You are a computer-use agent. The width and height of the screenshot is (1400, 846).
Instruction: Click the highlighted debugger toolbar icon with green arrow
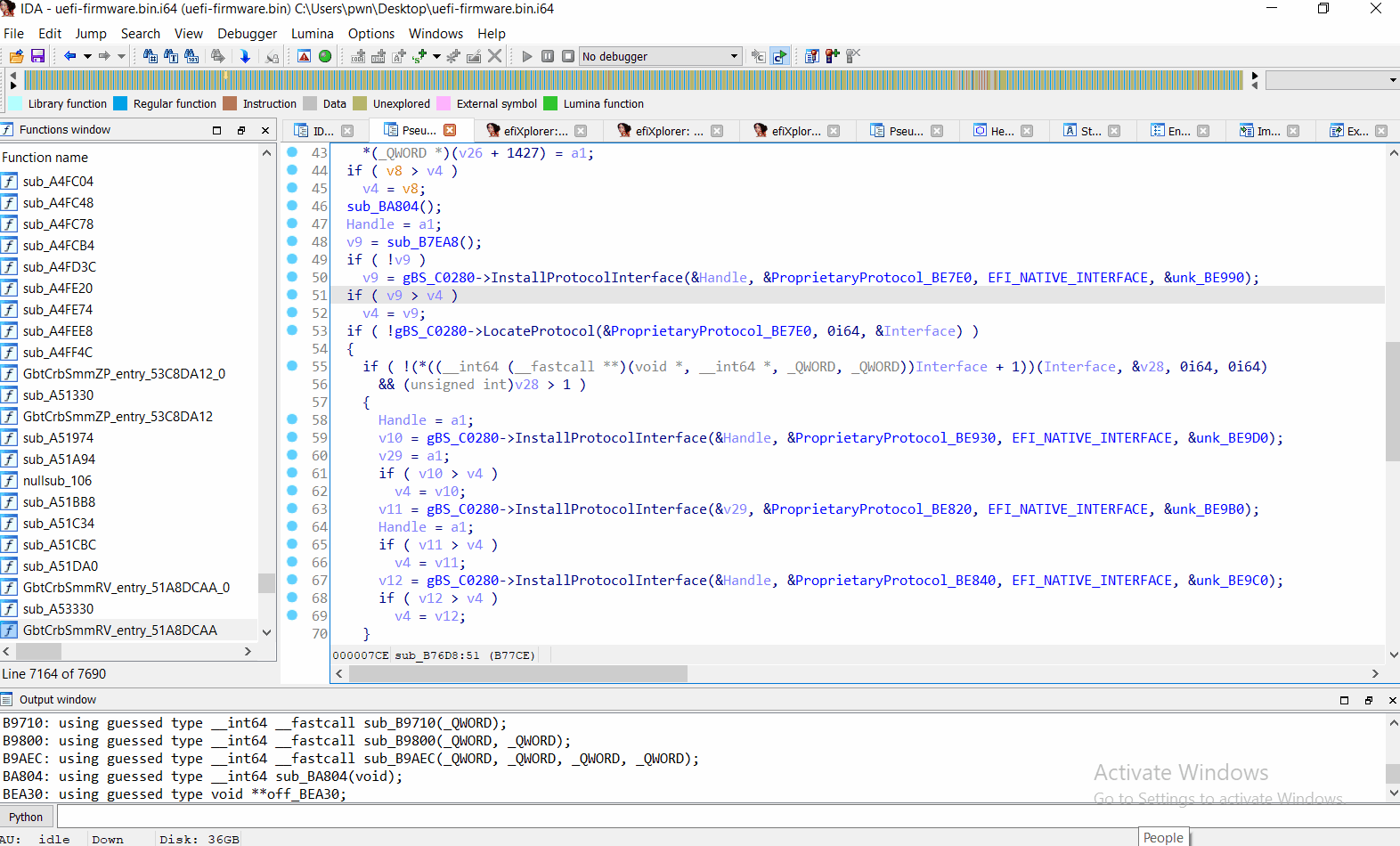coord(779,56)
